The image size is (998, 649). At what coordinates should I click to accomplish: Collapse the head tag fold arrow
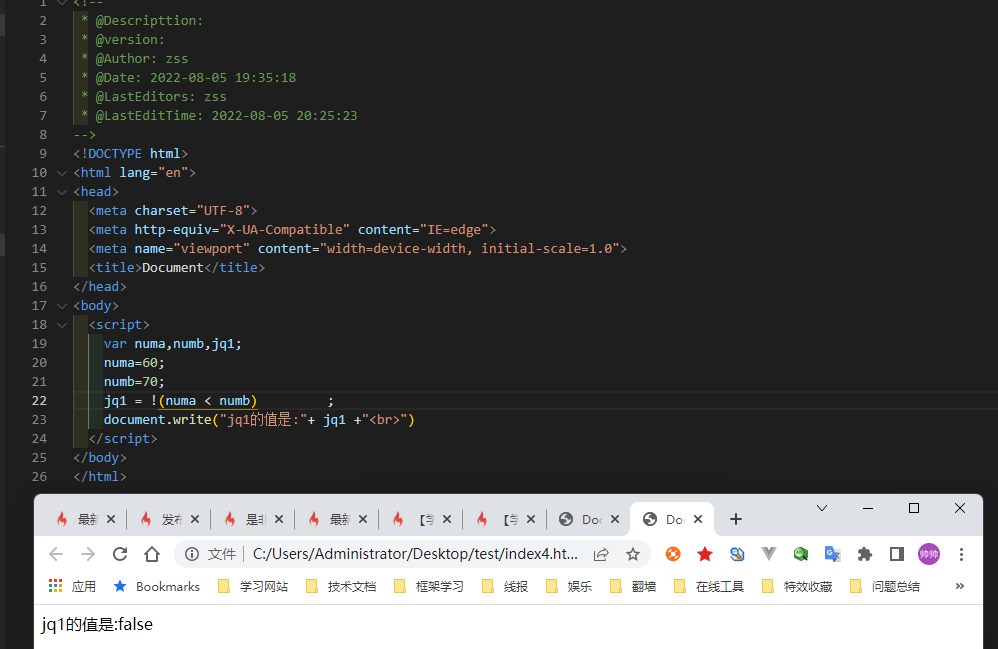(x=62, y=192)
